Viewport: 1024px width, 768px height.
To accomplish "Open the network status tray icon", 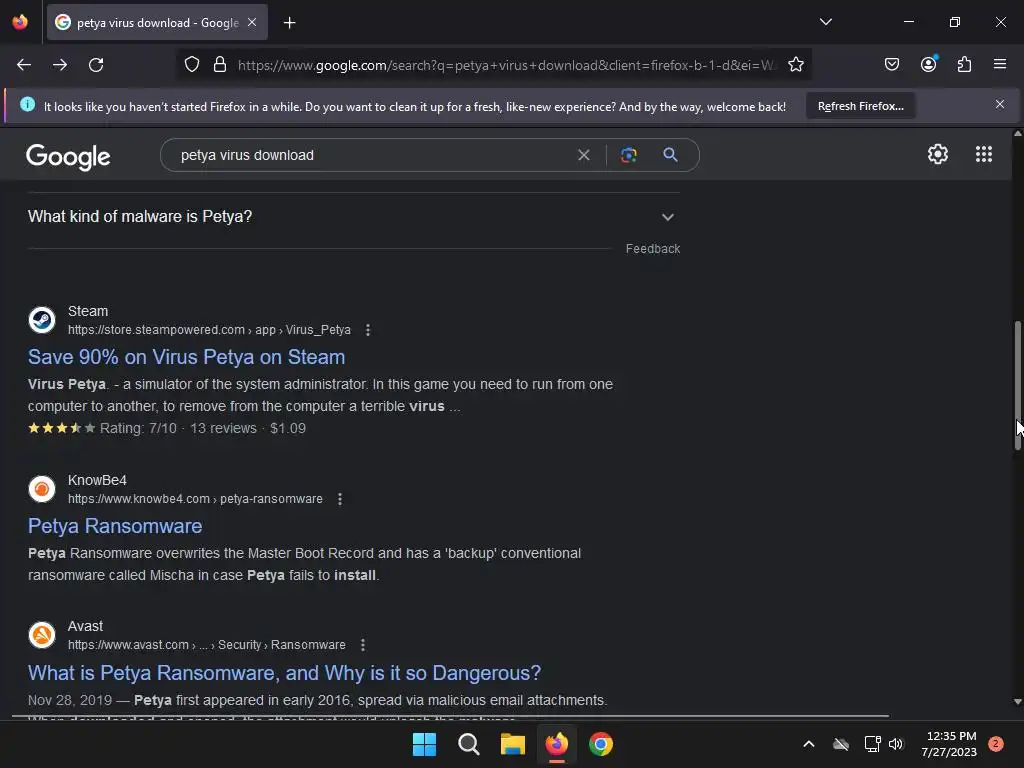I will (x=872, y=744).
